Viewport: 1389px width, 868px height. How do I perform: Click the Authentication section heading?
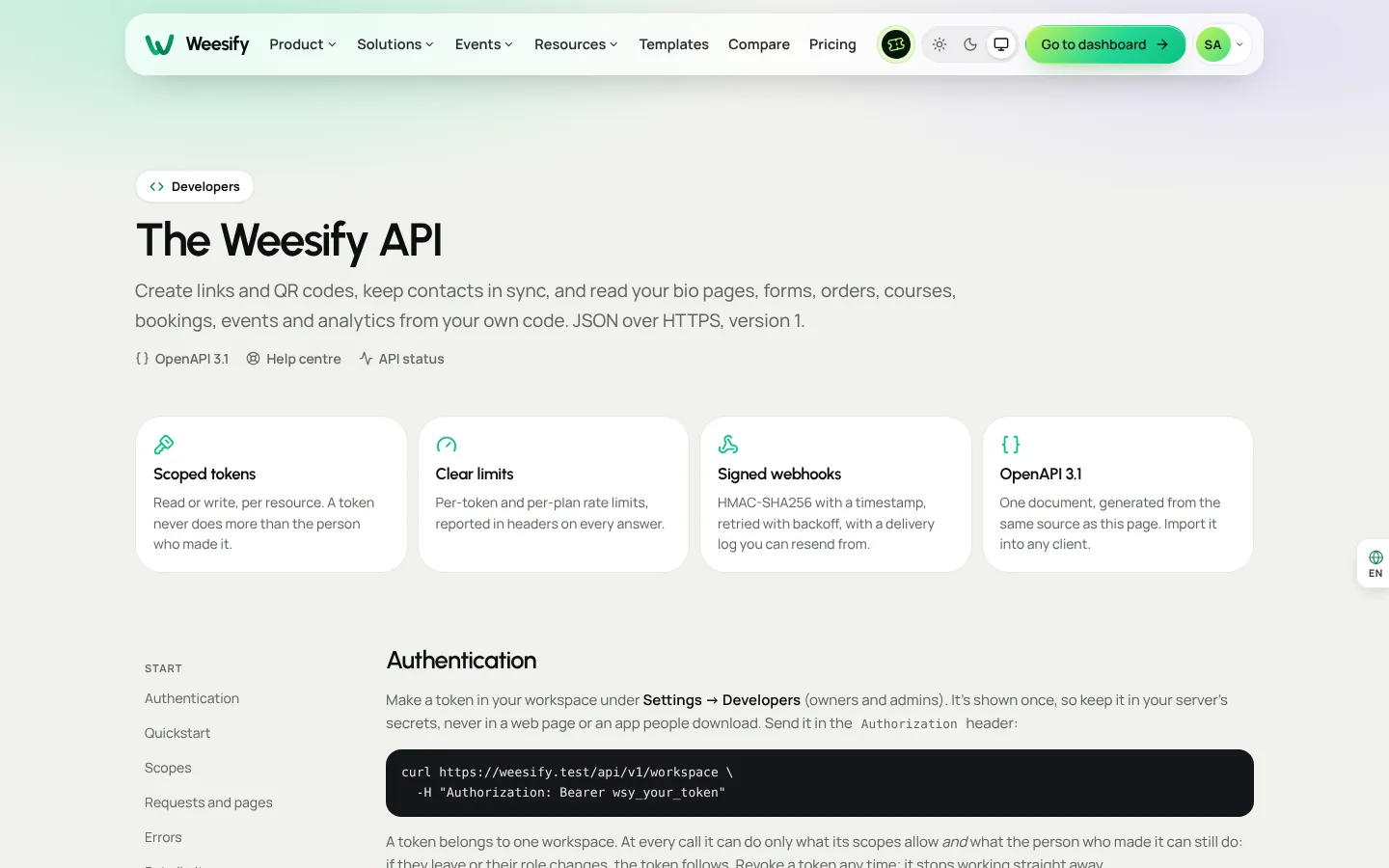tap(461, 661)
